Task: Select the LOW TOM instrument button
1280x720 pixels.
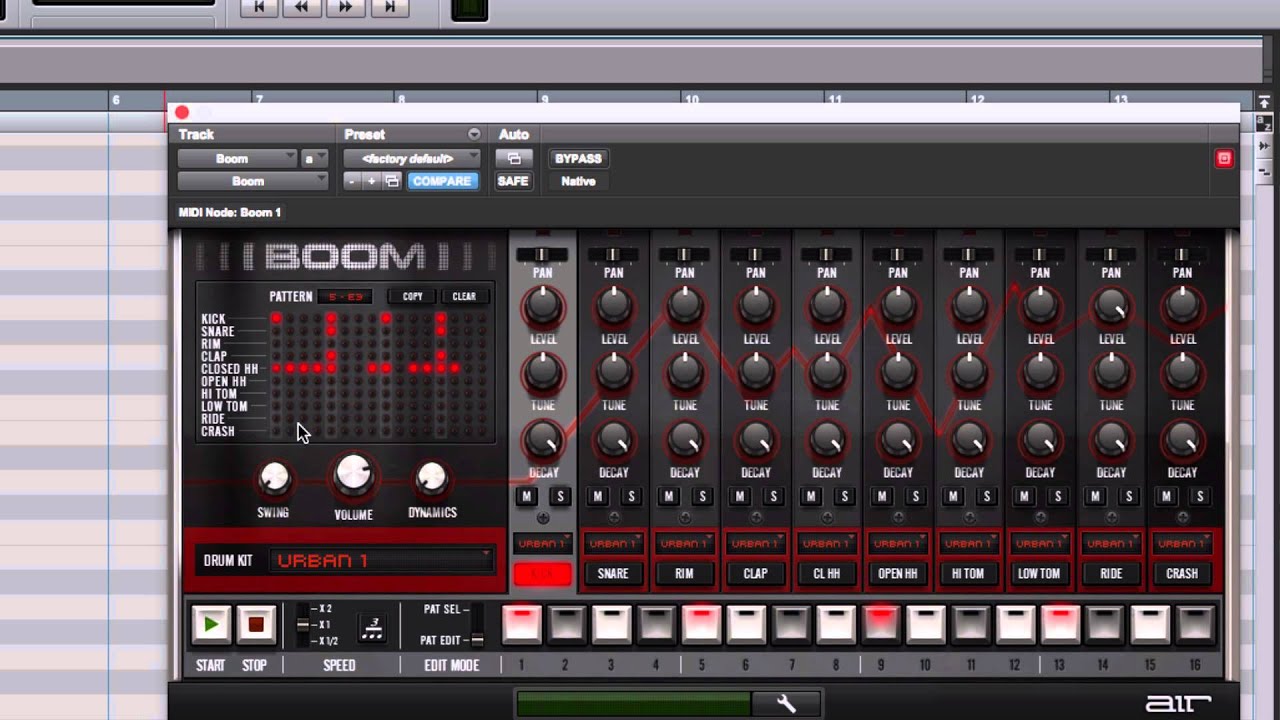Action: (1040, 574)
